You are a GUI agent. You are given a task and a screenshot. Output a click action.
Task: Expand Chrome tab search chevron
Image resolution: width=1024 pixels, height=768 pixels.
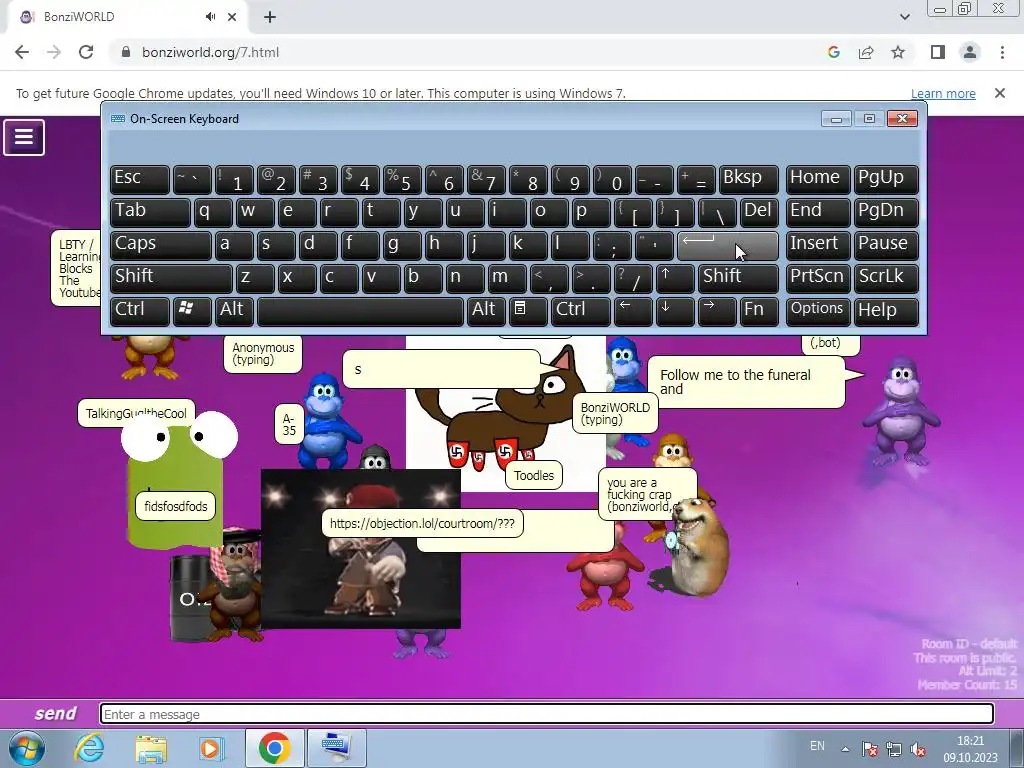click(904, 17)
